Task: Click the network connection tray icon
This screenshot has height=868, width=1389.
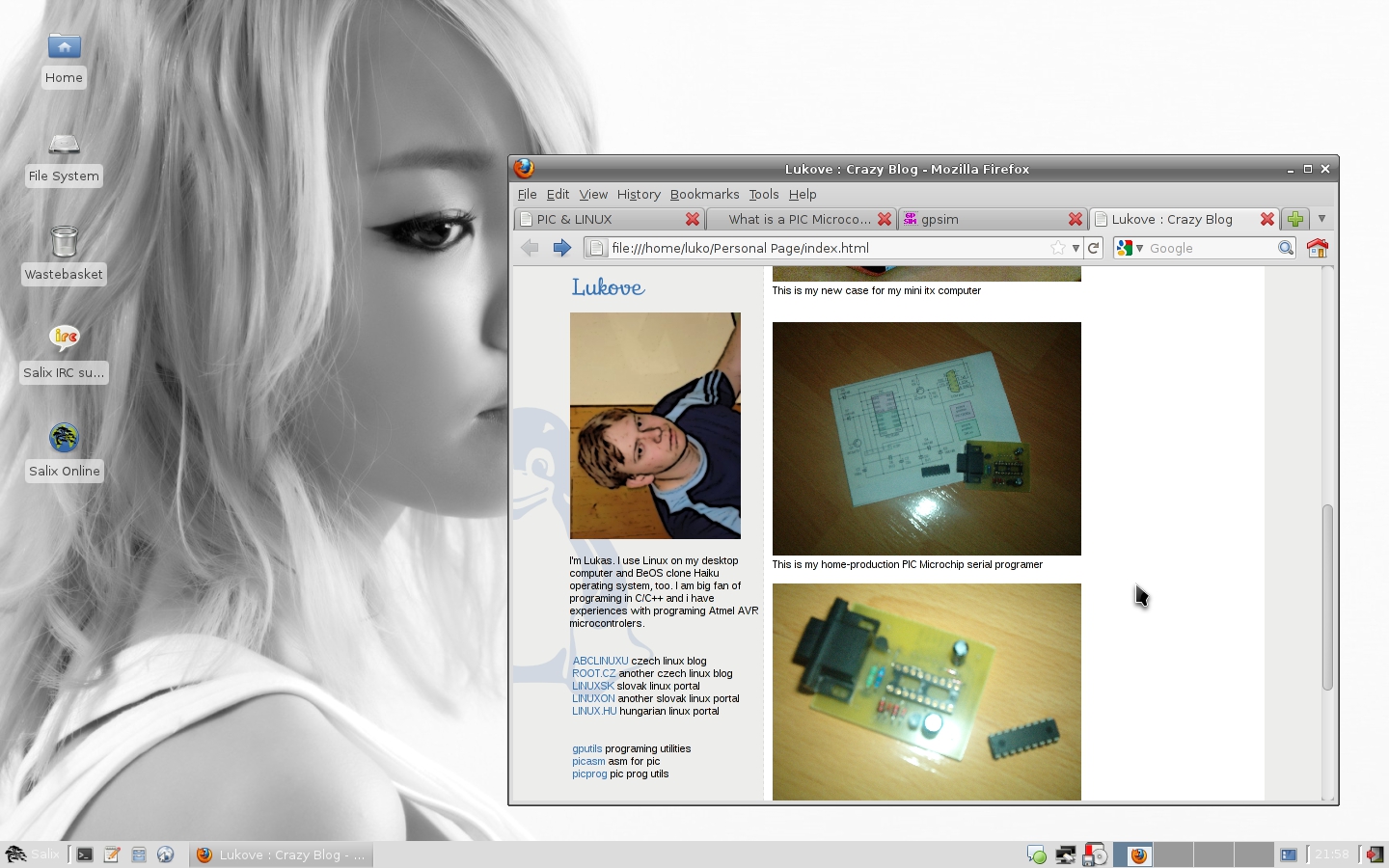Action: [1066, 854]
